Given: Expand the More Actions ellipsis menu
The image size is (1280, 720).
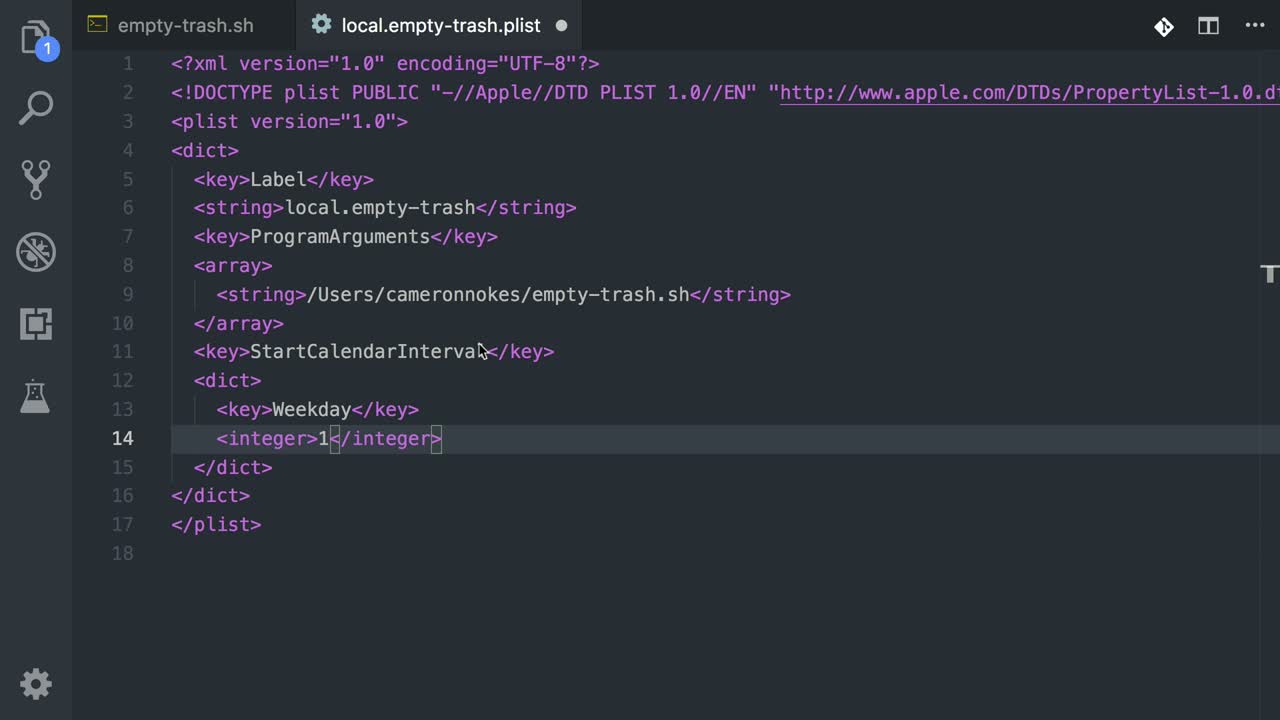Looking at the screenshot, I should tap(1255, 26).
